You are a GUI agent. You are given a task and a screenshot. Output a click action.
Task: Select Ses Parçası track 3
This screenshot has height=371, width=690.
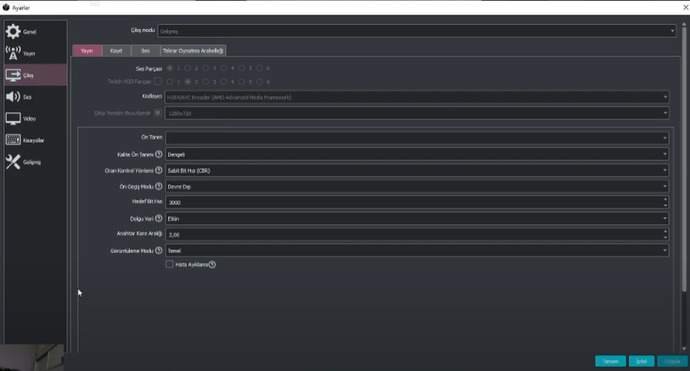206,68
